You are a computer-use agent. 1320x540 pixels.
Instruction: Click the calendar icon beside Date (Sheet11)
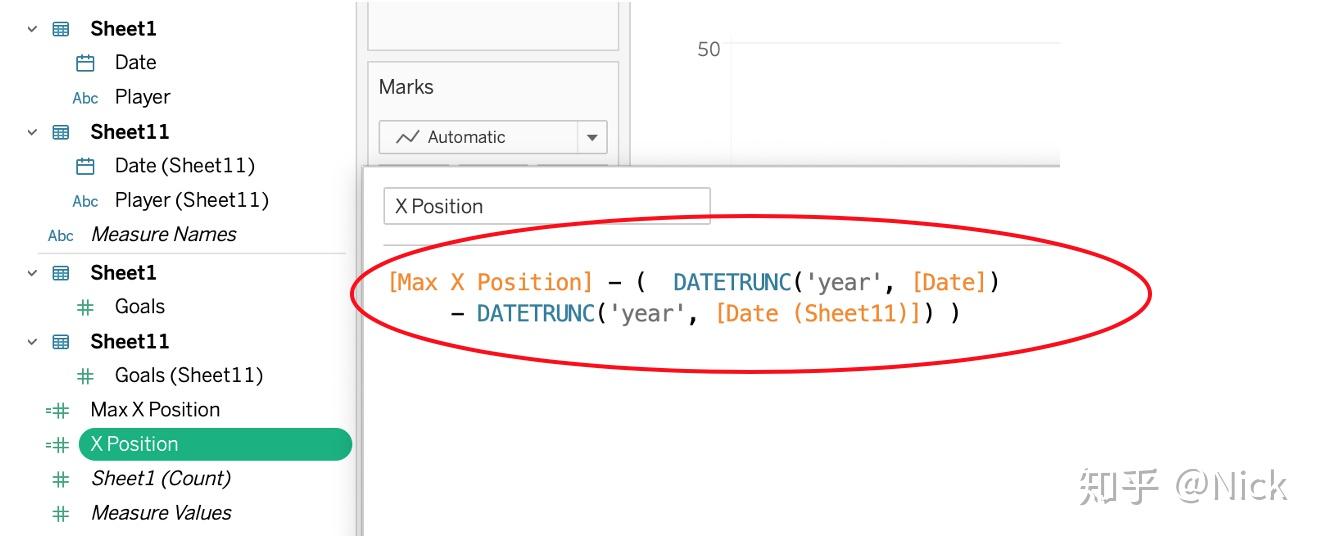point(86,166)
